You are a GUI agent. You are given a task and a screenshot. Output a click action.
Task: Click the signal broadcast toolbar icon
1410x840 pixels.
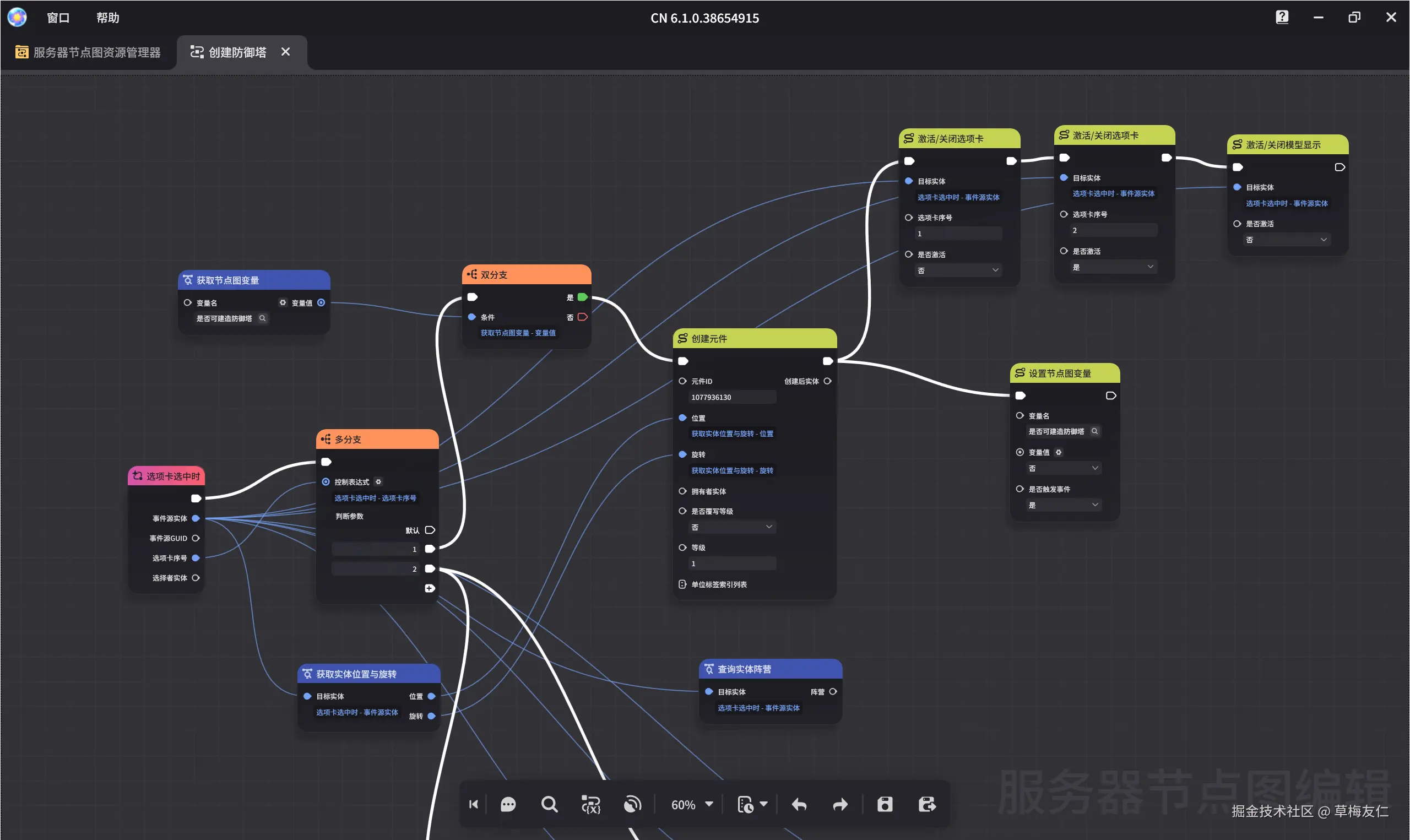[x=632, y=804]
